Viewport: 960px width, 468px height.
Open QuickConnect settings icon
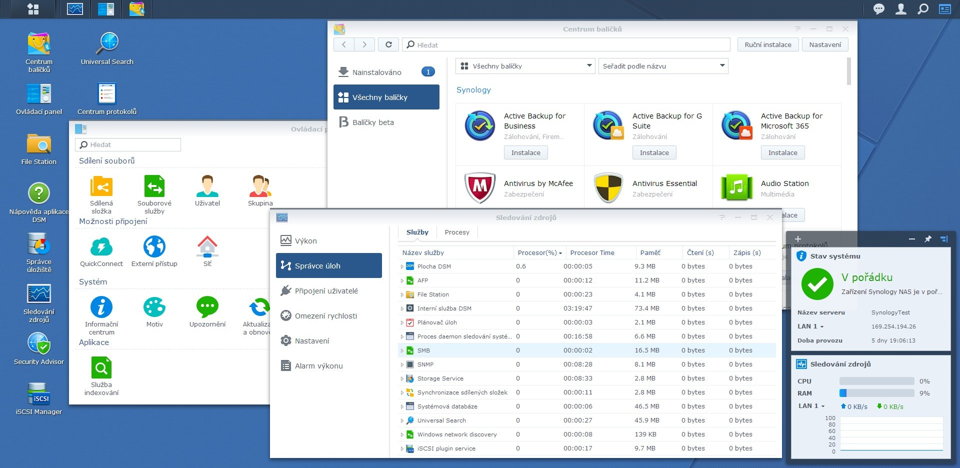(101, 246)
